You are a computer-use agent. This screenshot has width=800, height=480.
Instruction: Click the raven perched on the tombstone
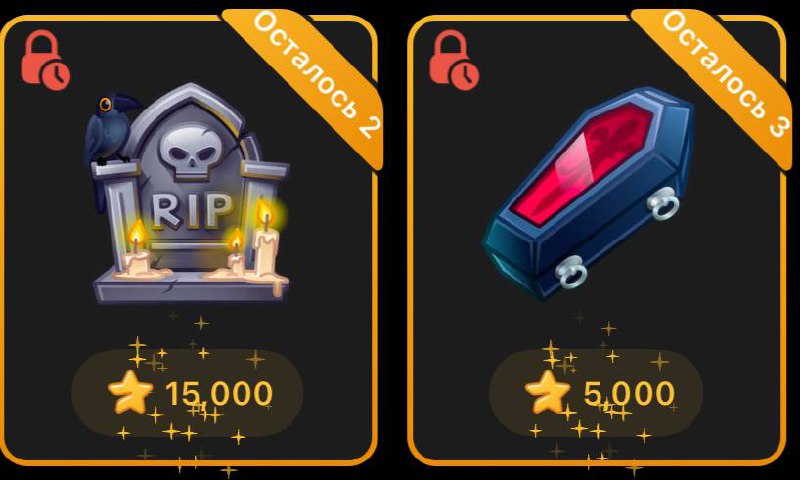point(110,130)
